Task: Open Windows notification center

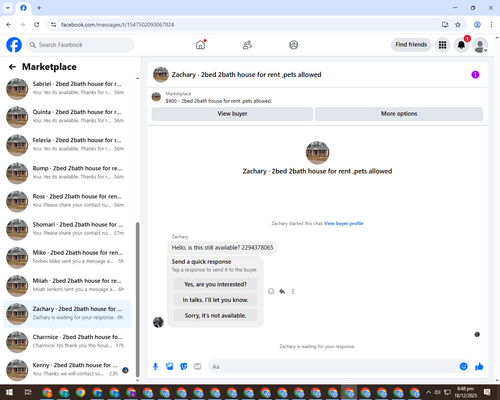Action: (487, 392)
